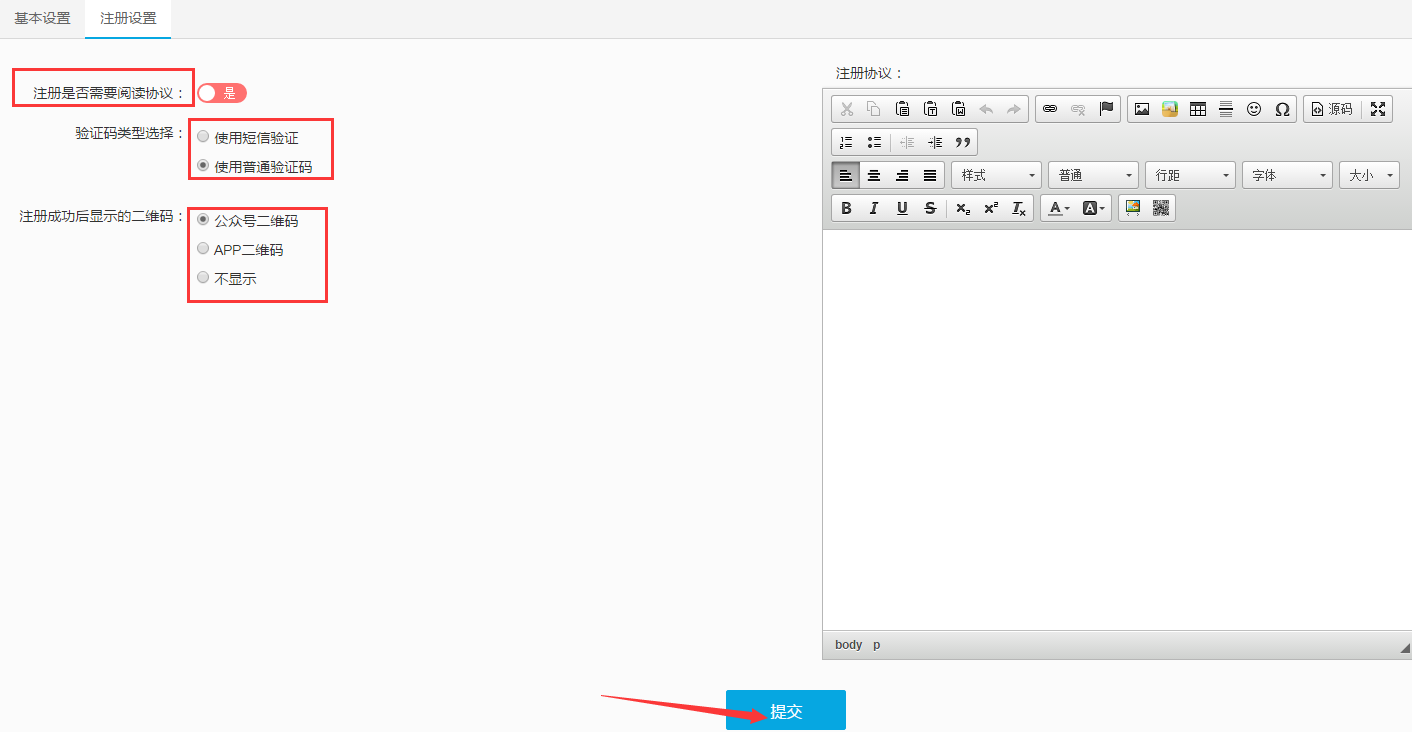Screen dimensions: 1412x732
Task: Select 公众号二维码 radio option
Action: [x=203, y=219]
